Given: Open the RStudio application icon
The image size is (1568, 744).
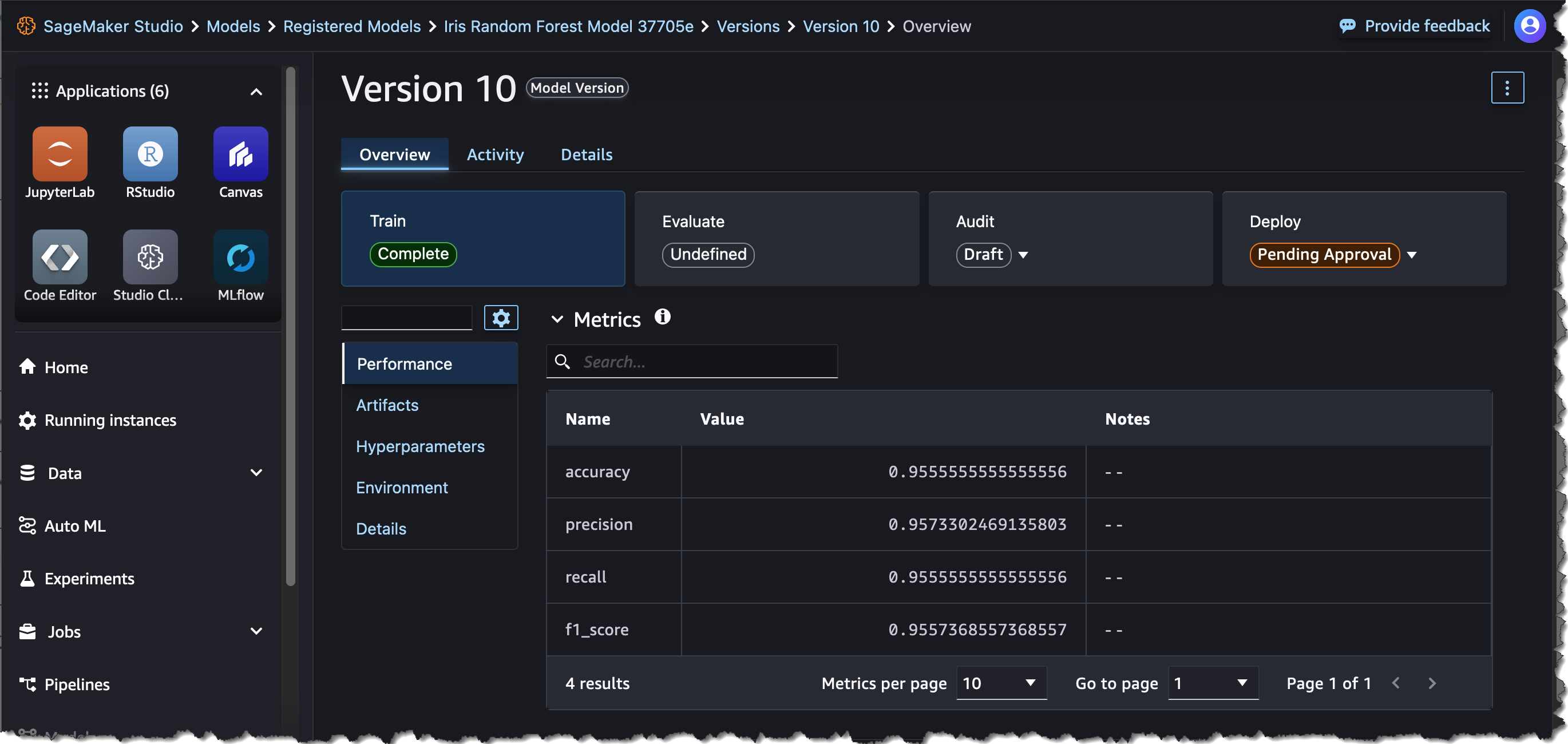Looking at the screenshot, I should (150, 154).
